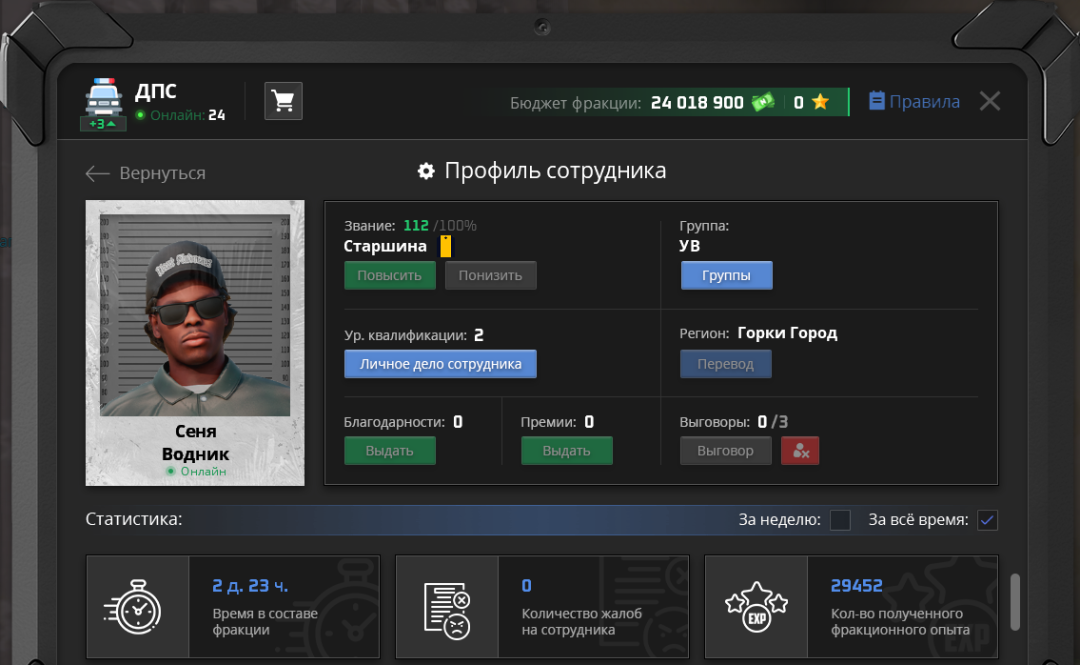The height and width of the screenshot is (665, 1080).
Task: Click the +3 indicator under the car icon
Action: coord(103,124)
